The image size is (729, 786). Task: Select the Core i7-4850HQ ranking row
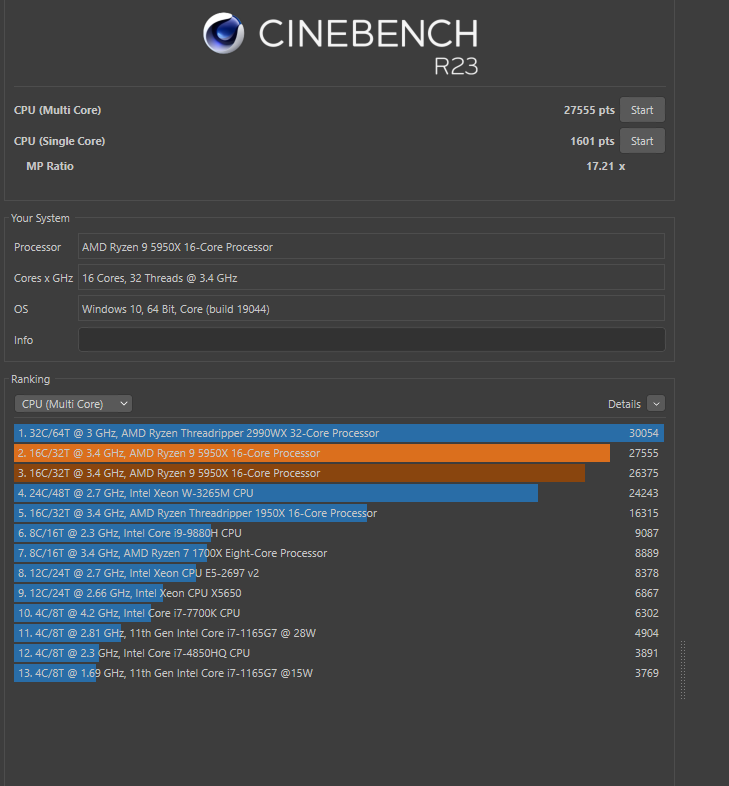click(x=339, y=653)
